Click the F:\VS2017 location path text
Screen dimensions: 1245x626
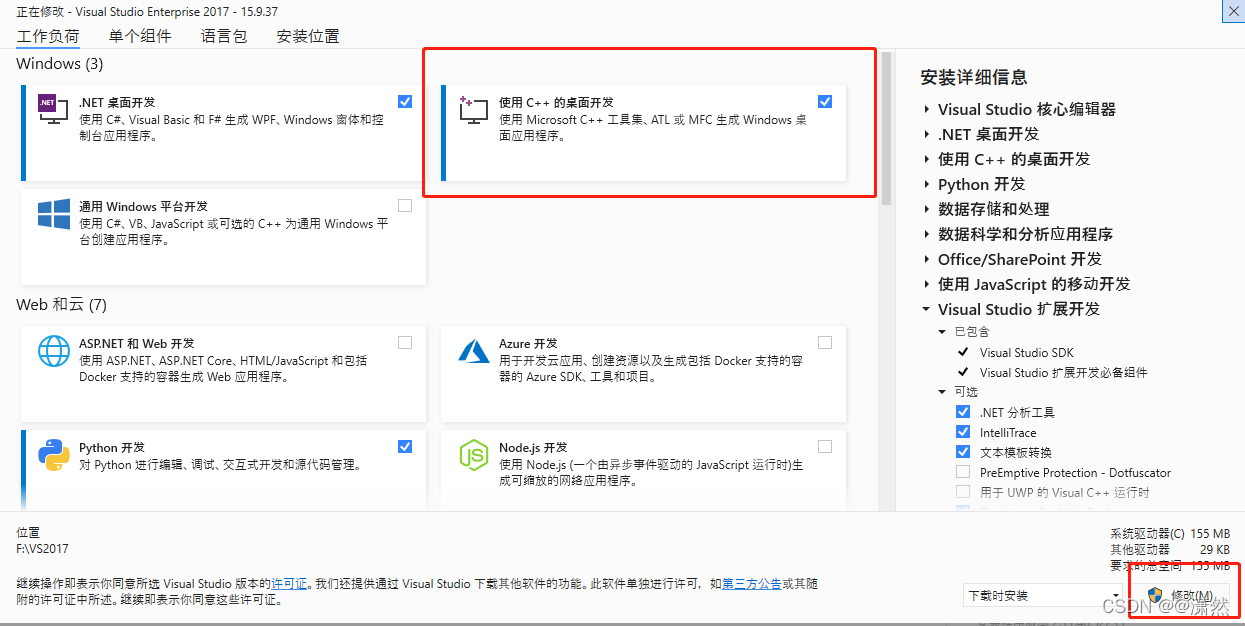tap(43, 548)
